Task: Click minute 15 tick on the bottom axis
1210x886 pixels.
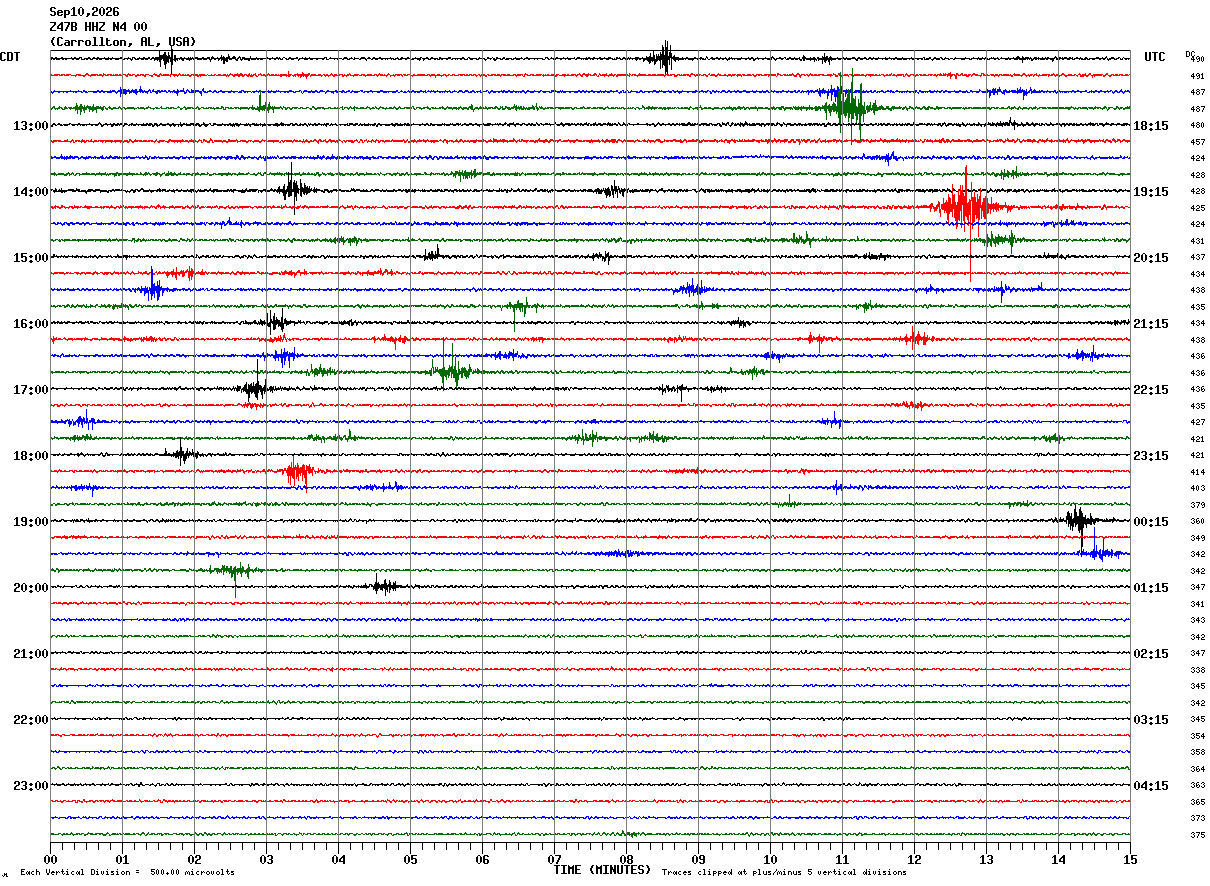Action: click(x=1130, y=859)
